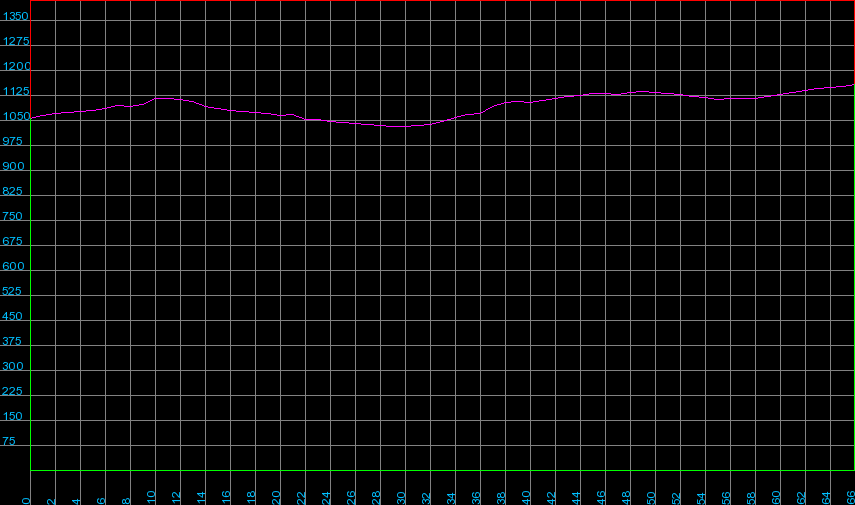Click the 1050 y-axis label

click(16, 117)
